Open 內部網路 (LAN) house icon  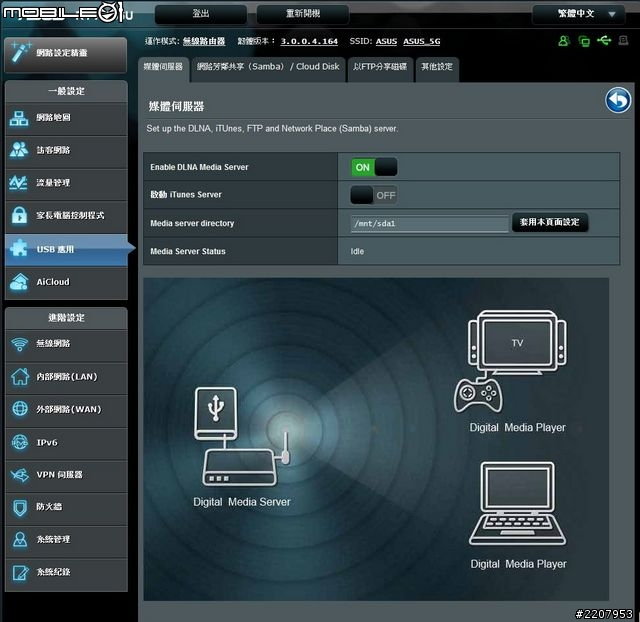point(20,377)
